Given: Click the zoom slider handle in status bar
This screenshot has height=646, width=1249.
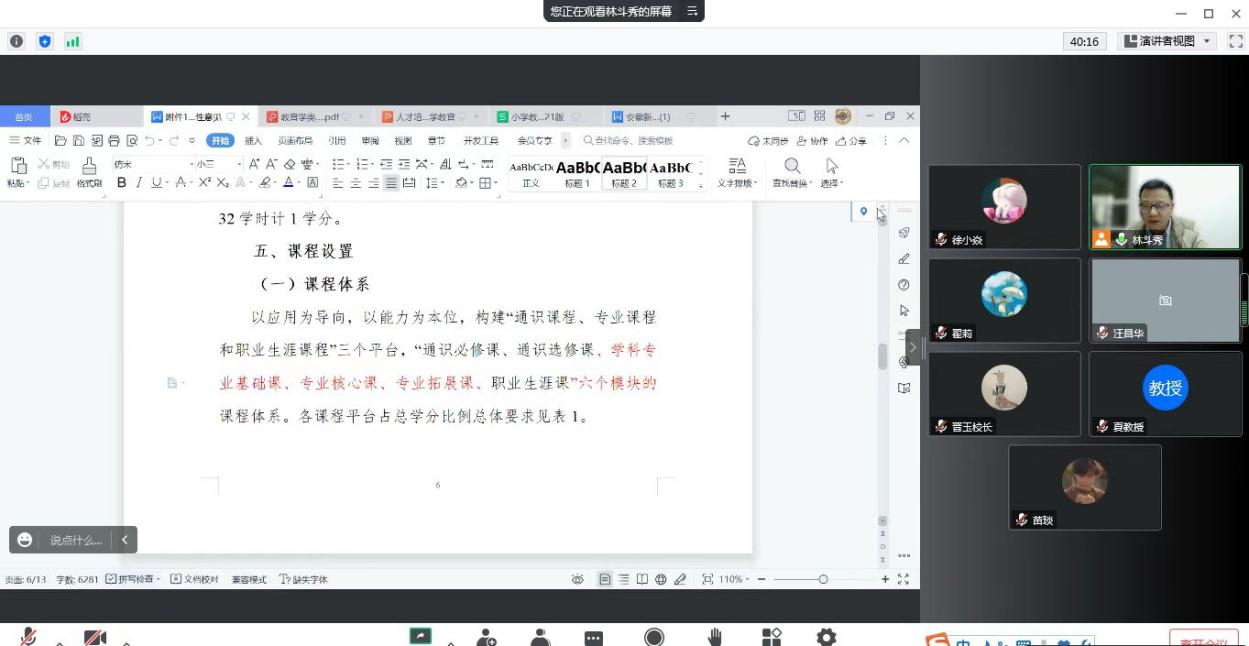Looking at the screenshot, I should (x=823, y=579).
